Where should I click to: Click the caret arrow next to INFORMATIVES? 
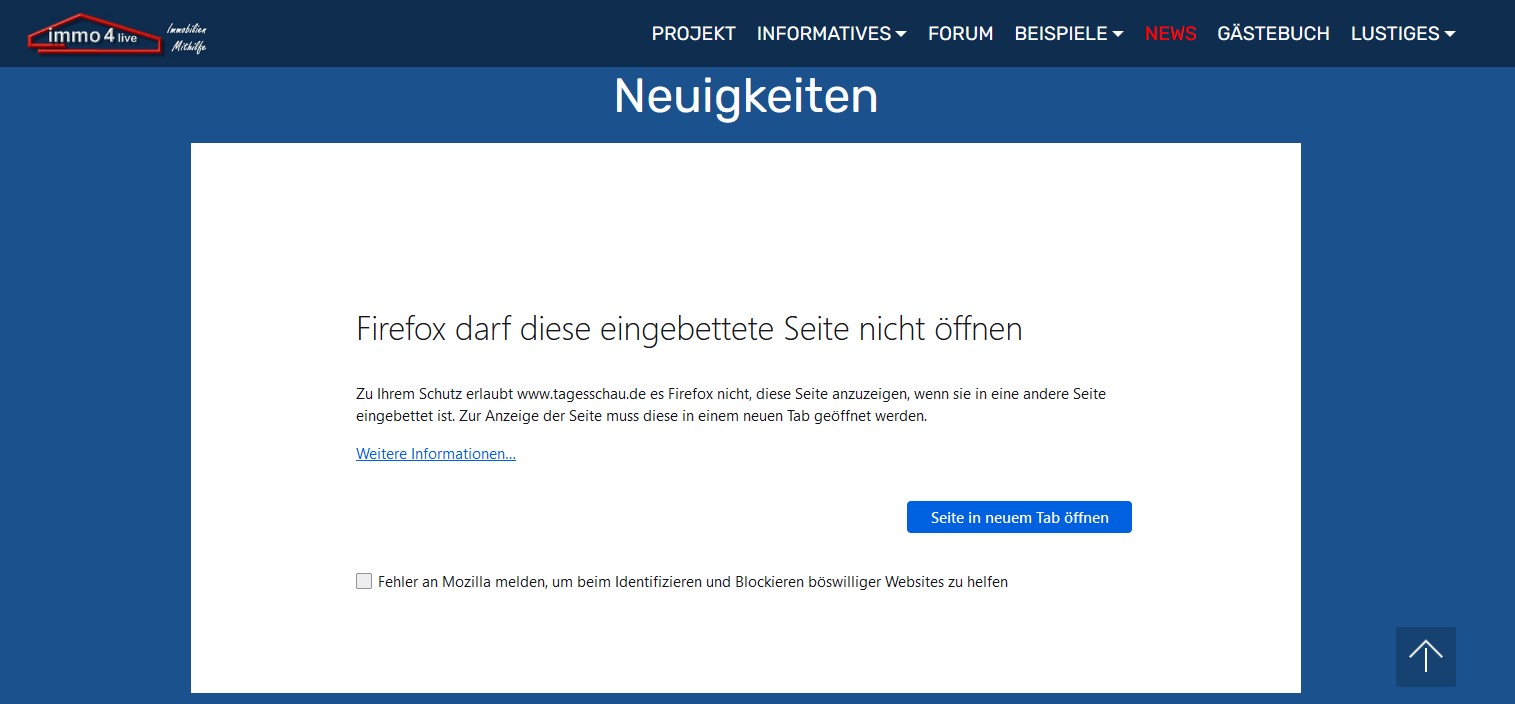point(901,34)
